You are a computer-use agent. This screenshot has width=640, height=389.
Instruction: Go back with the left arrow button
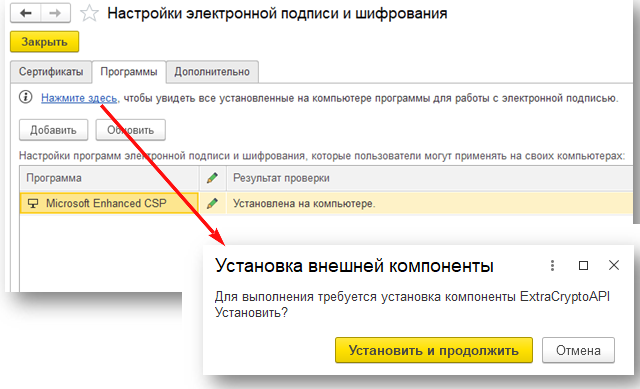(x=26, y=13)
